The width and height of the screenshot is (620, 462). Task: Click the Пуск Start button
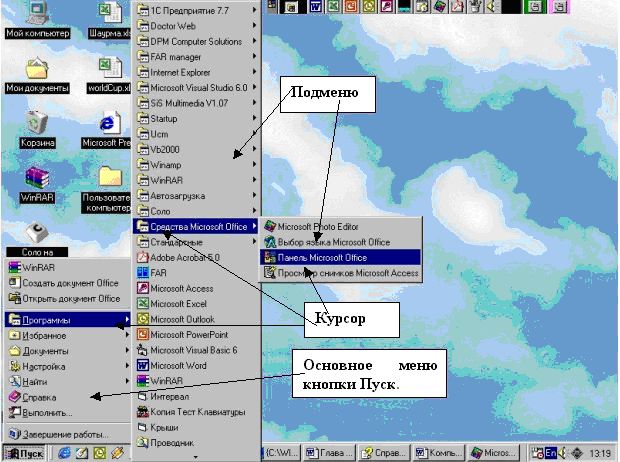[25, 453]
